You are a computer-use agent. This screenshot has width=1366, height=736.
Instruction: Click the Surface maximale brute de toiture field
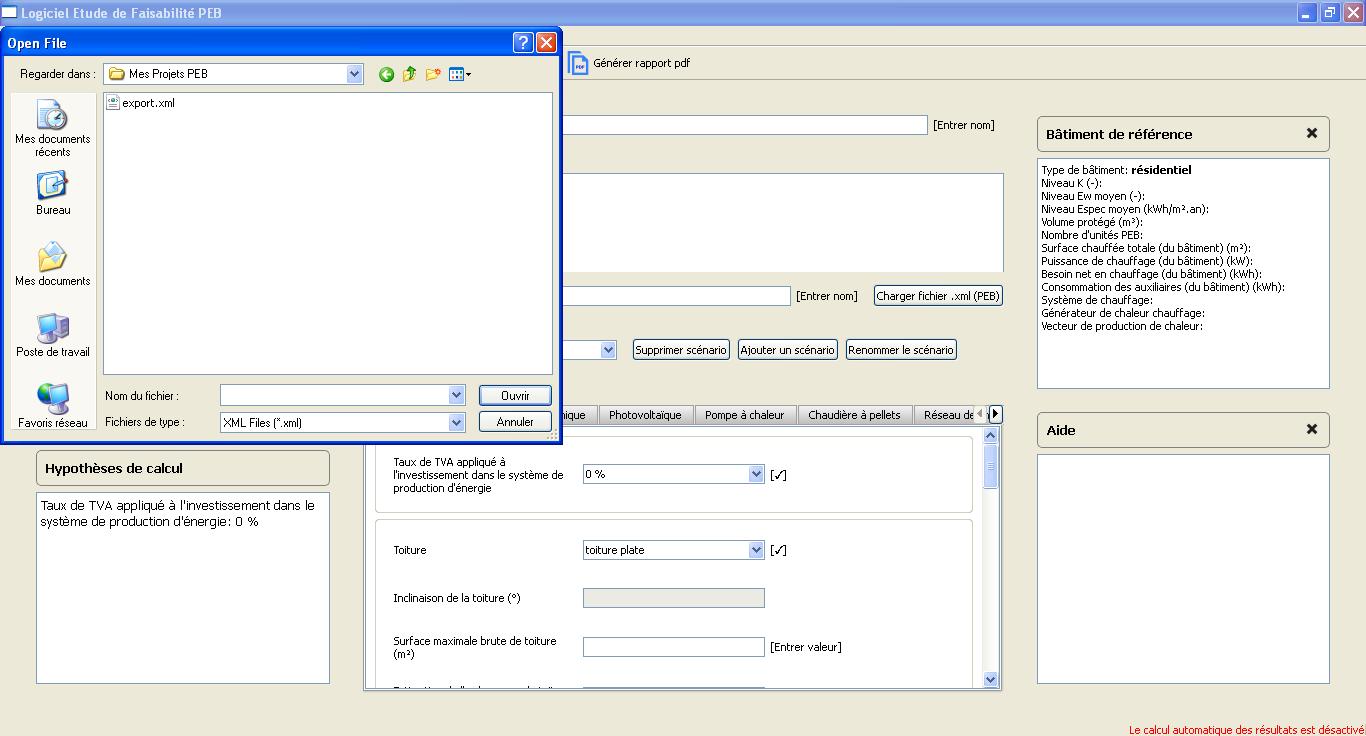(x=674, y=647)
